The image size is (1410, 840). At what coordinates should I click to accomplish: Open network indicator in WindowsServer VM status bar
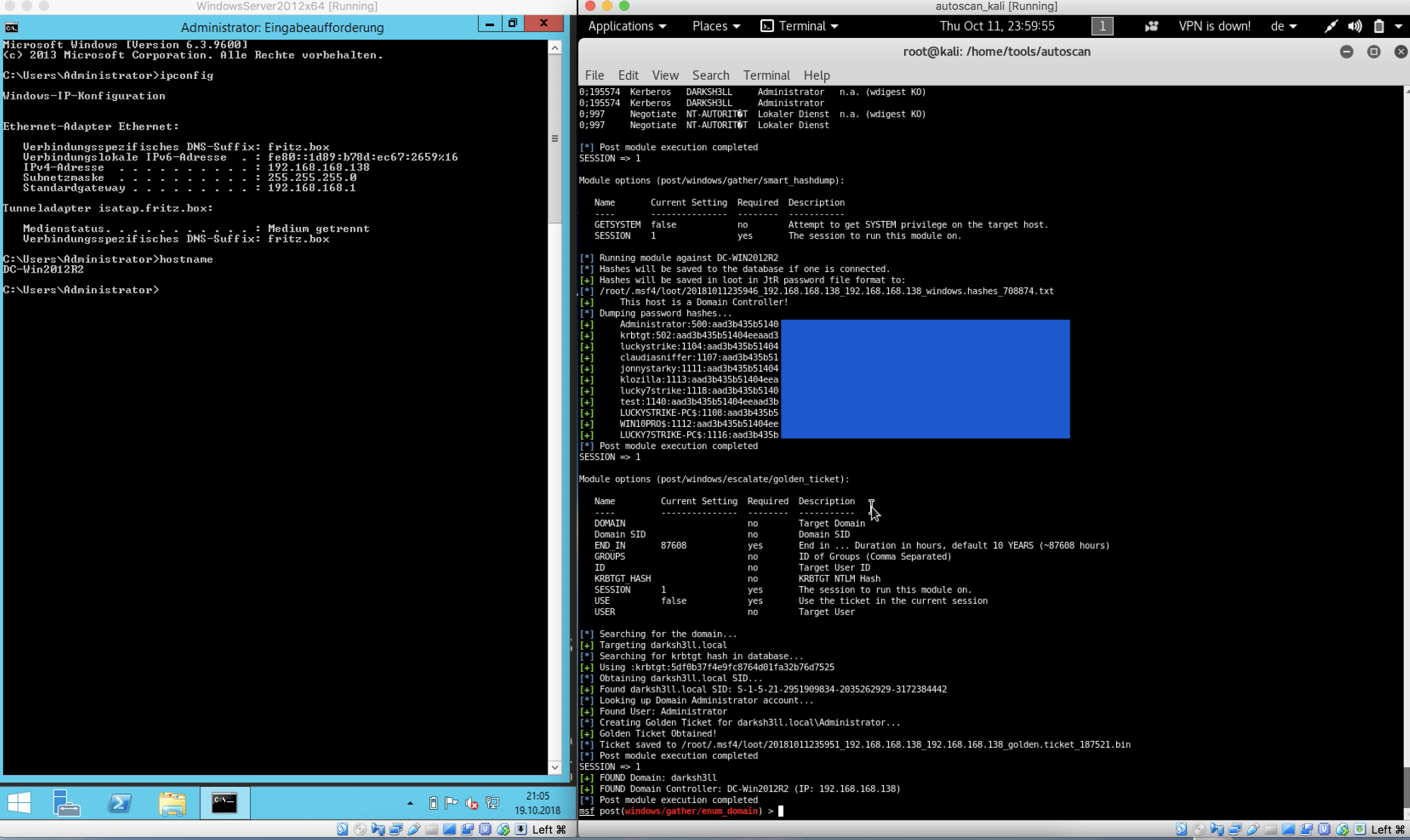(396, 829)
